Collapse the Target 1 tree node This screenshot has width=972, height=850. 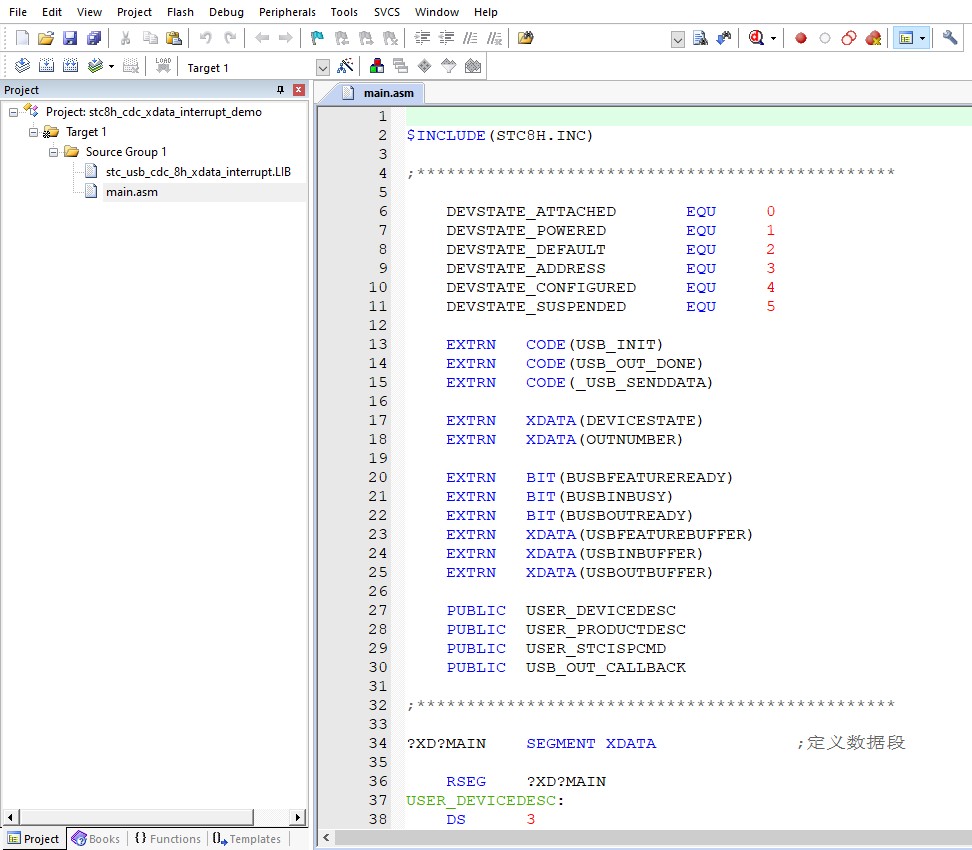(33, 132)
